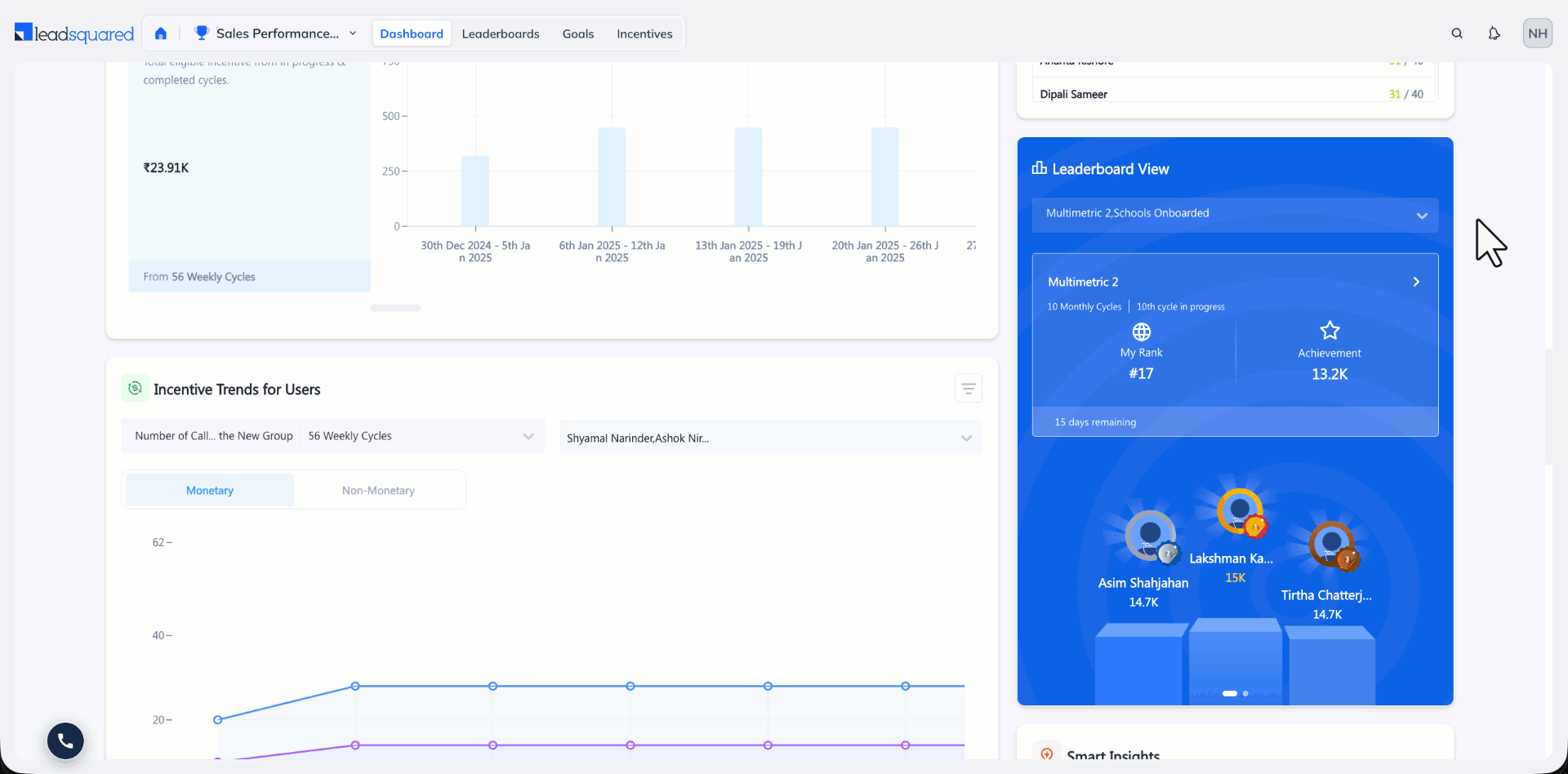Image resolution: width=1568 pixels, height=774 pixels.
Task: Go to the home icon
Action: point(161,33)
